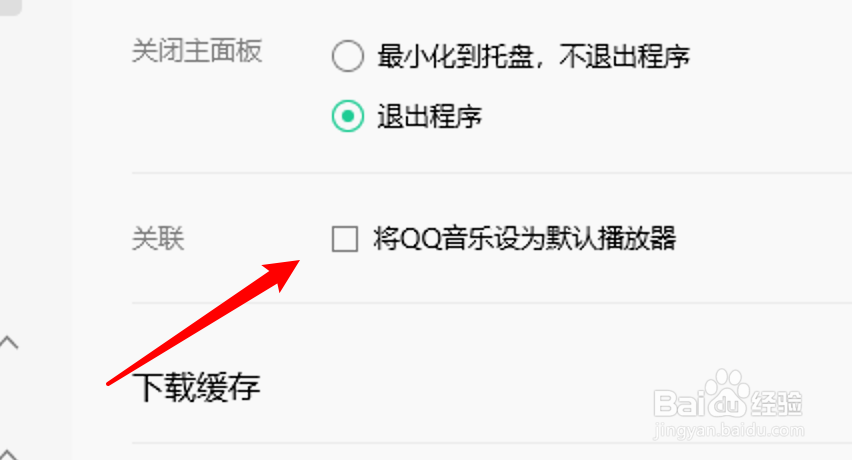Click the 最小化到托盘，不退出程序 label text
The width and height of the screenshot is (852, 460).
click(534, 56)
